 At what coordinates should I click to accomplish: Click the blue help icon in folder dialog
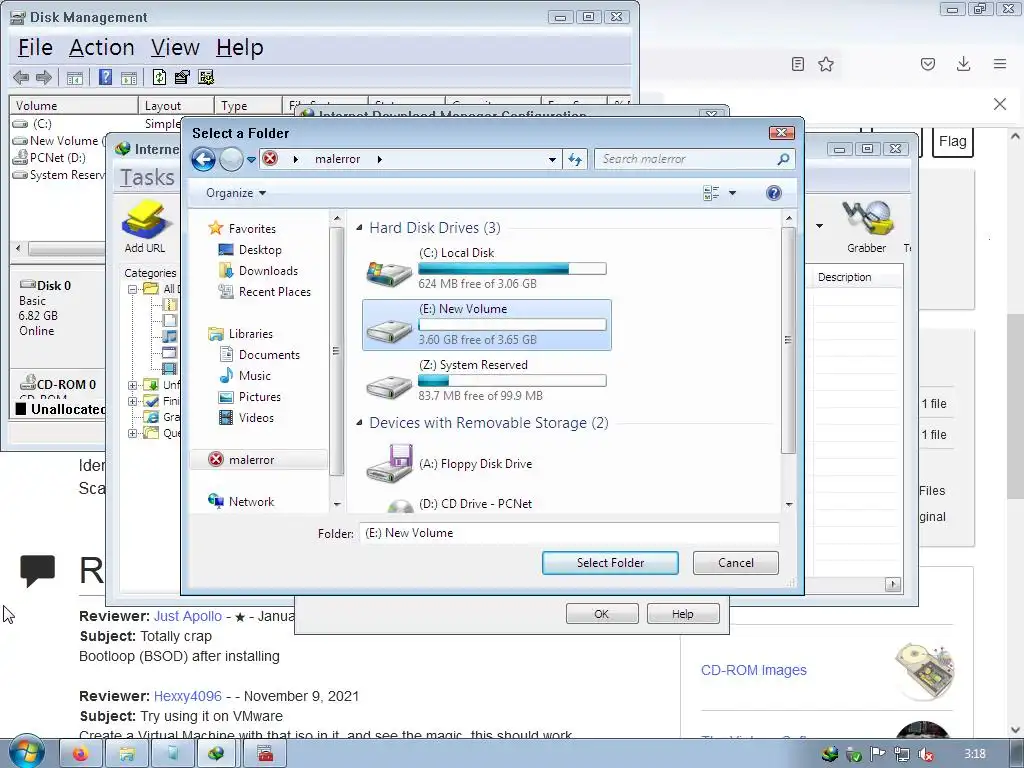pos(773,193)
